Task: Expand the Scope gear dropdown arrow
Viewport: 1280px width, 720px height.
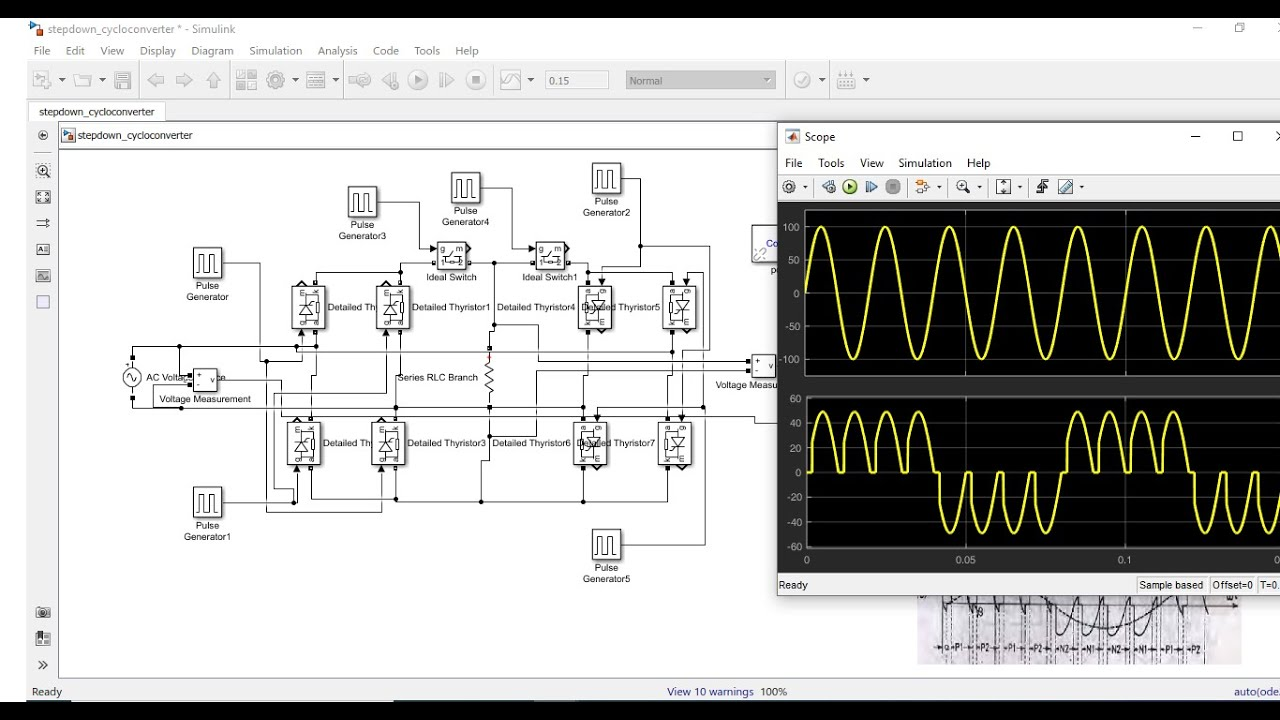Action: pyautogui.click(x=804, y=187)
